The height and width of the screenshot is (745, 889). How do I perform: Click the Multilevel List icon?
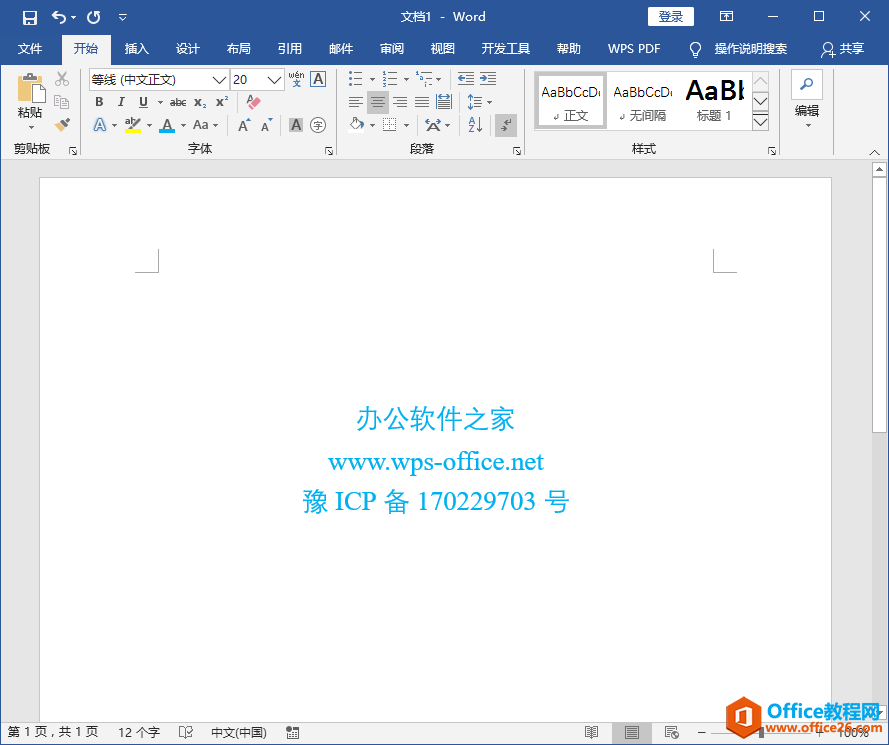click(424, 79)
